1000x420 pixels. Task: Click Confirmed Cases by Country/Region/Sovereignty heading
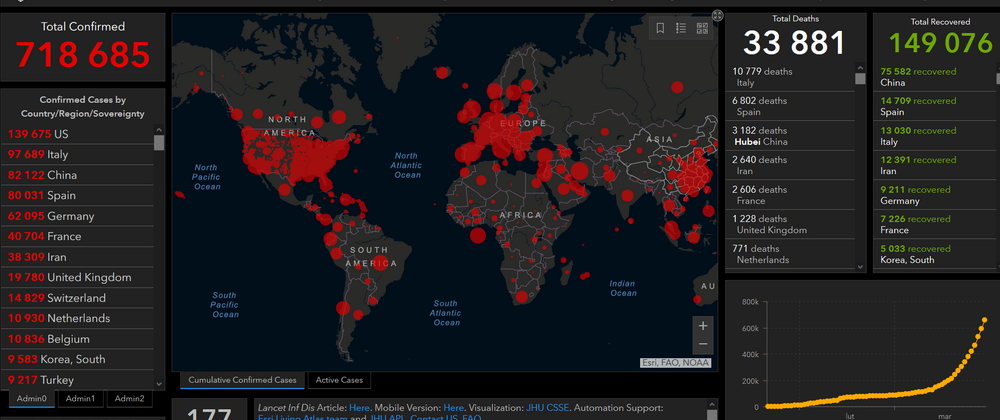[83, 107]
